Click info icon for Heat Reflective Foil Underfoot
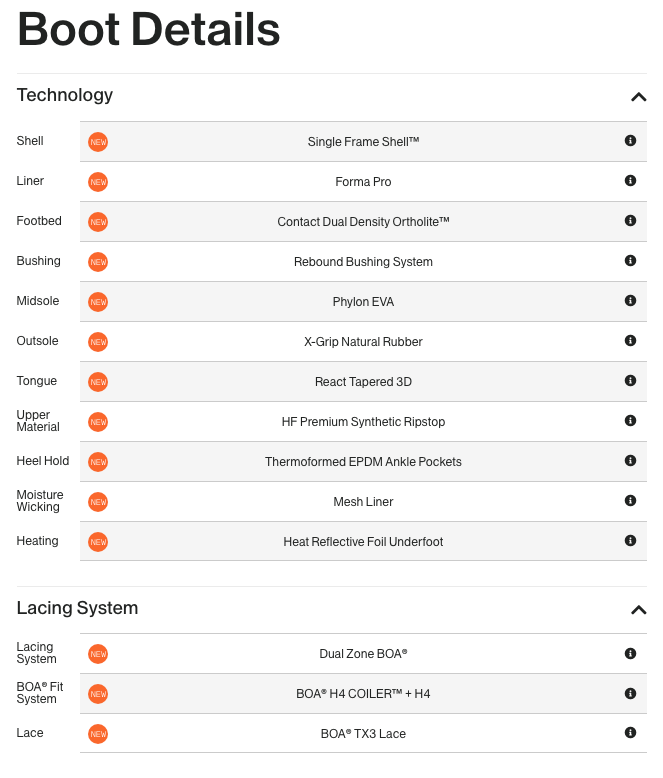Screen dimensions: 663x778 click(630, 541)
